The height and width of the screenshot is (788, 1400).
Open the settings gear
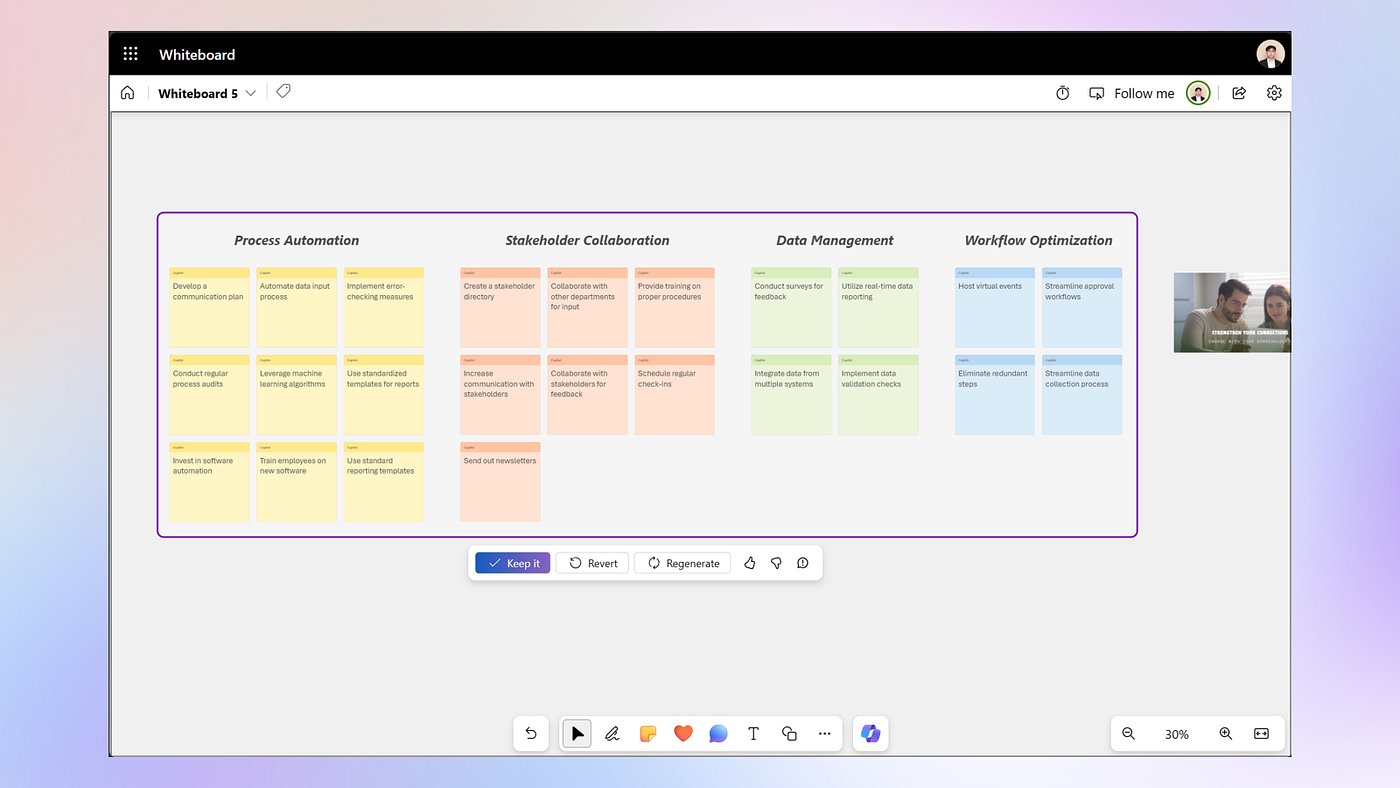coord(1273,93)
